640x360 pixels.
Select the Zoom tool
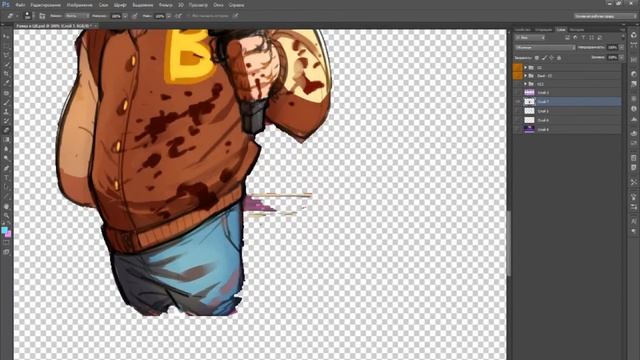[6, 215]
